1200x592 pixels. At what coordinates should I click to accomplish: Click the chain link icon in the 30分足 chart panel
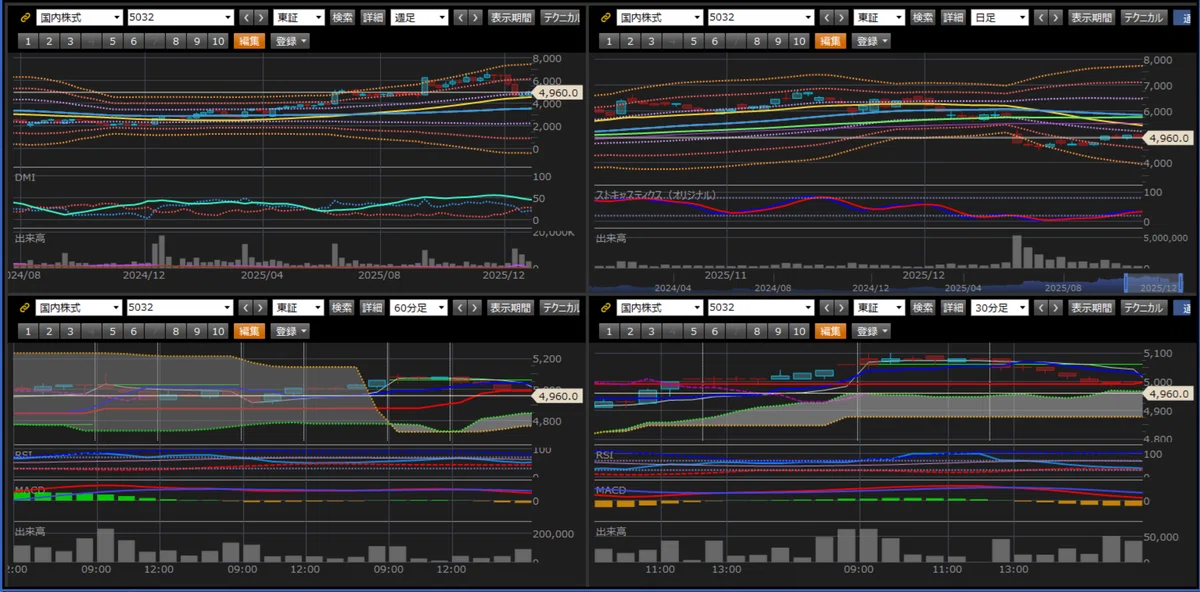tap(606, 308)
